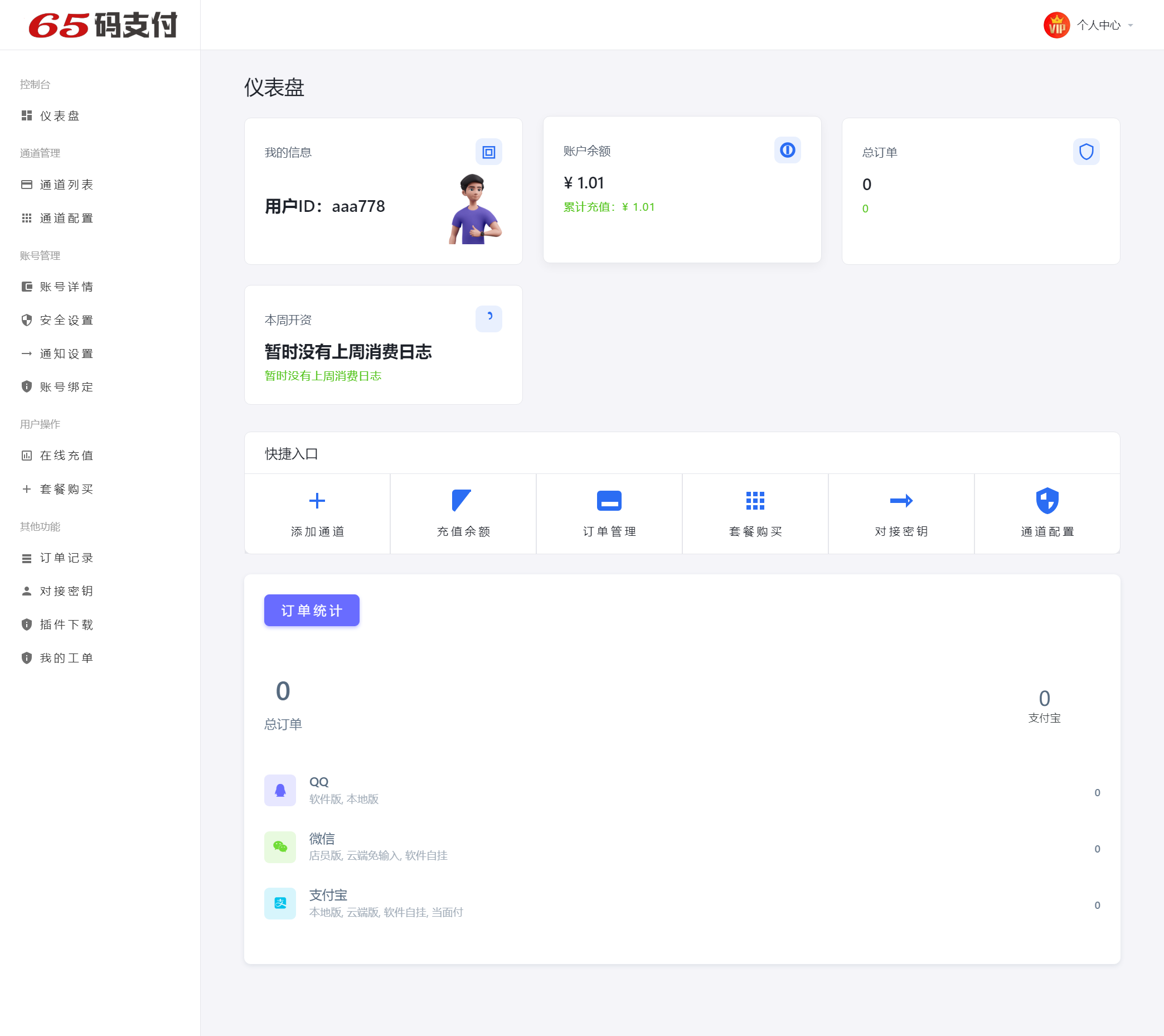Click the plus icon for 添加通道

pos(317,501)
